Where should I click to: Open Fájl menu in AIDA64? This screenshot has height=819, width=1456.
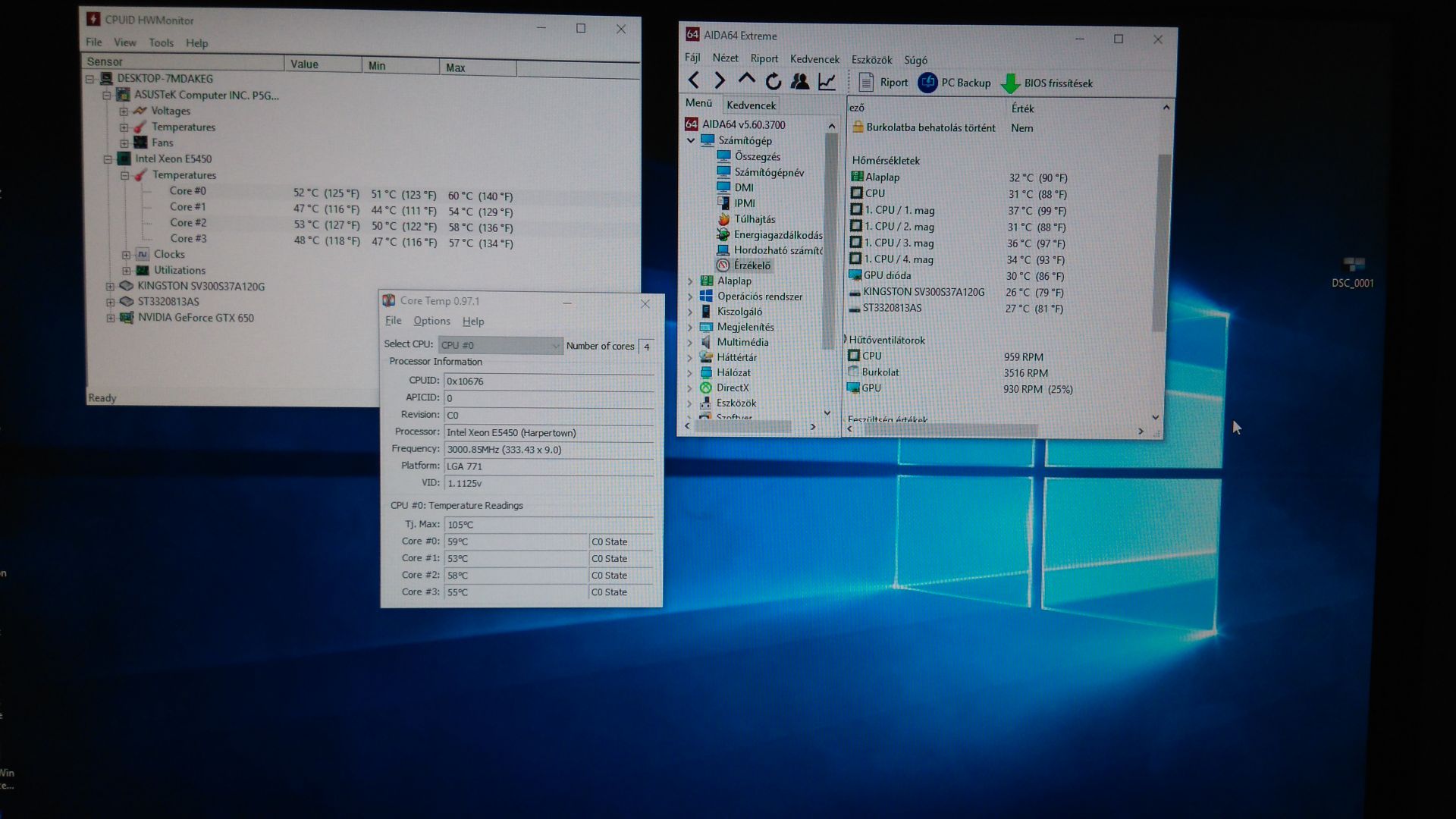[x=692, y=58]
